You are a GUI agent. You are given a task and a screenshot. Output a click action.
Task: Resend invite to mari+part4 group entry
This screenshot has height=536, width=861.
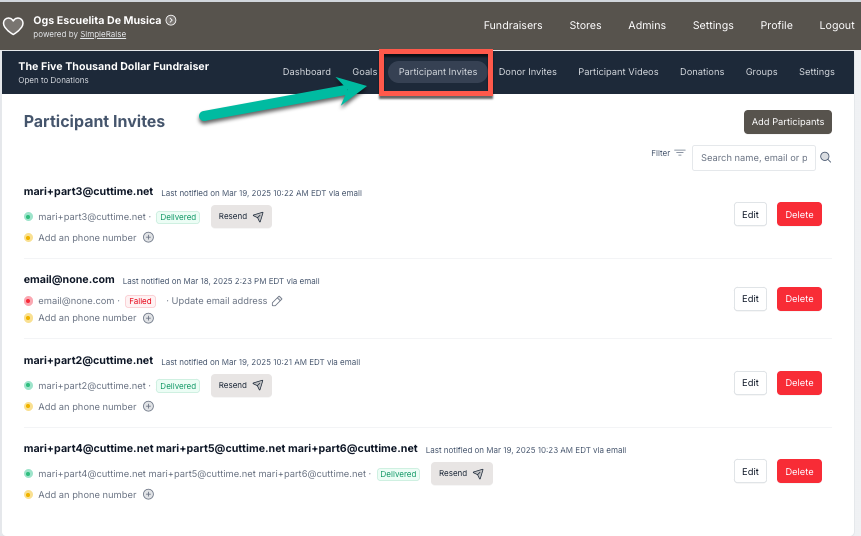tap(461, 473)
